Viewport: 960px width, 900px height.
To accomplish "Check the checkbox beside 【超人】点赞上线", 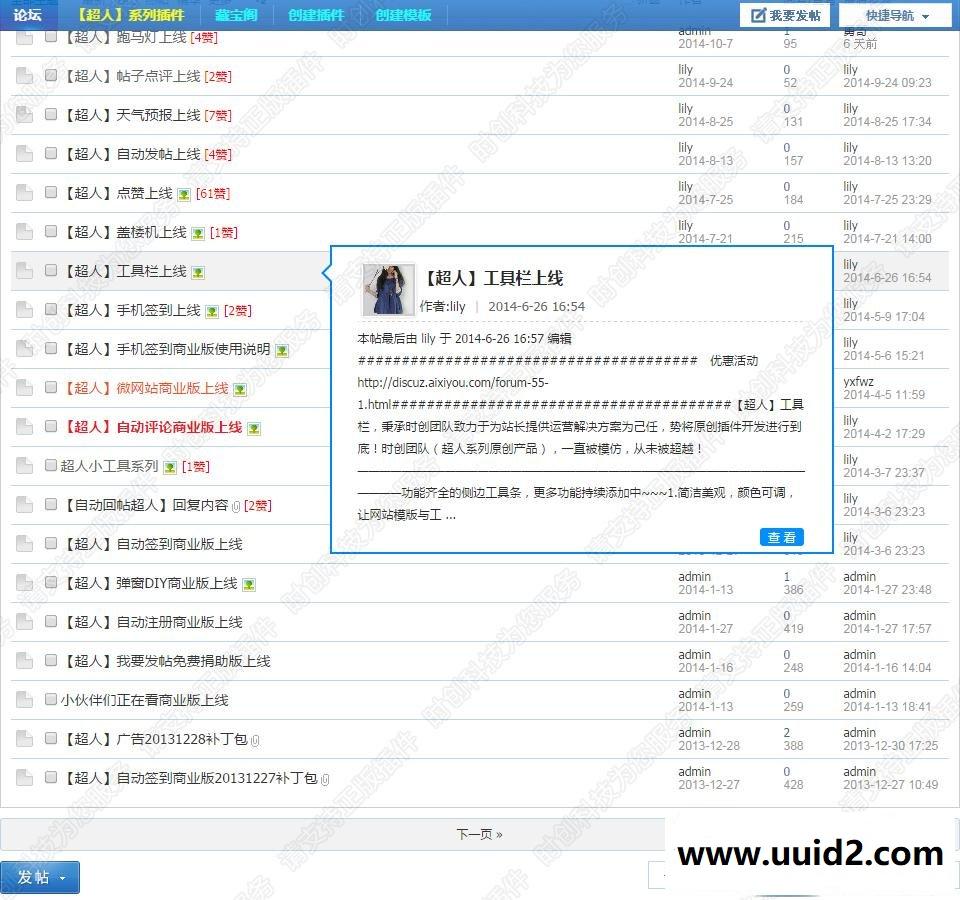I will [50, 193].
